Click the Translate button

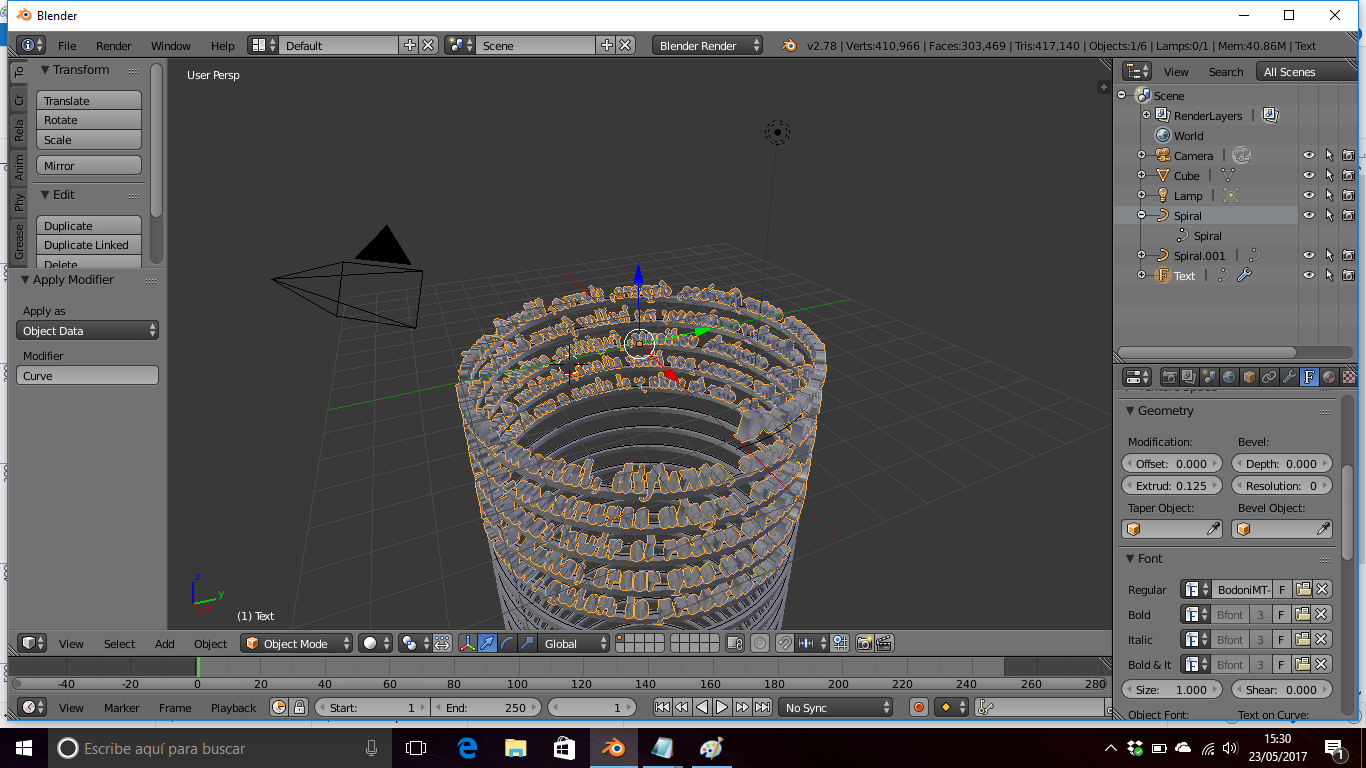(x=89, y=101)
